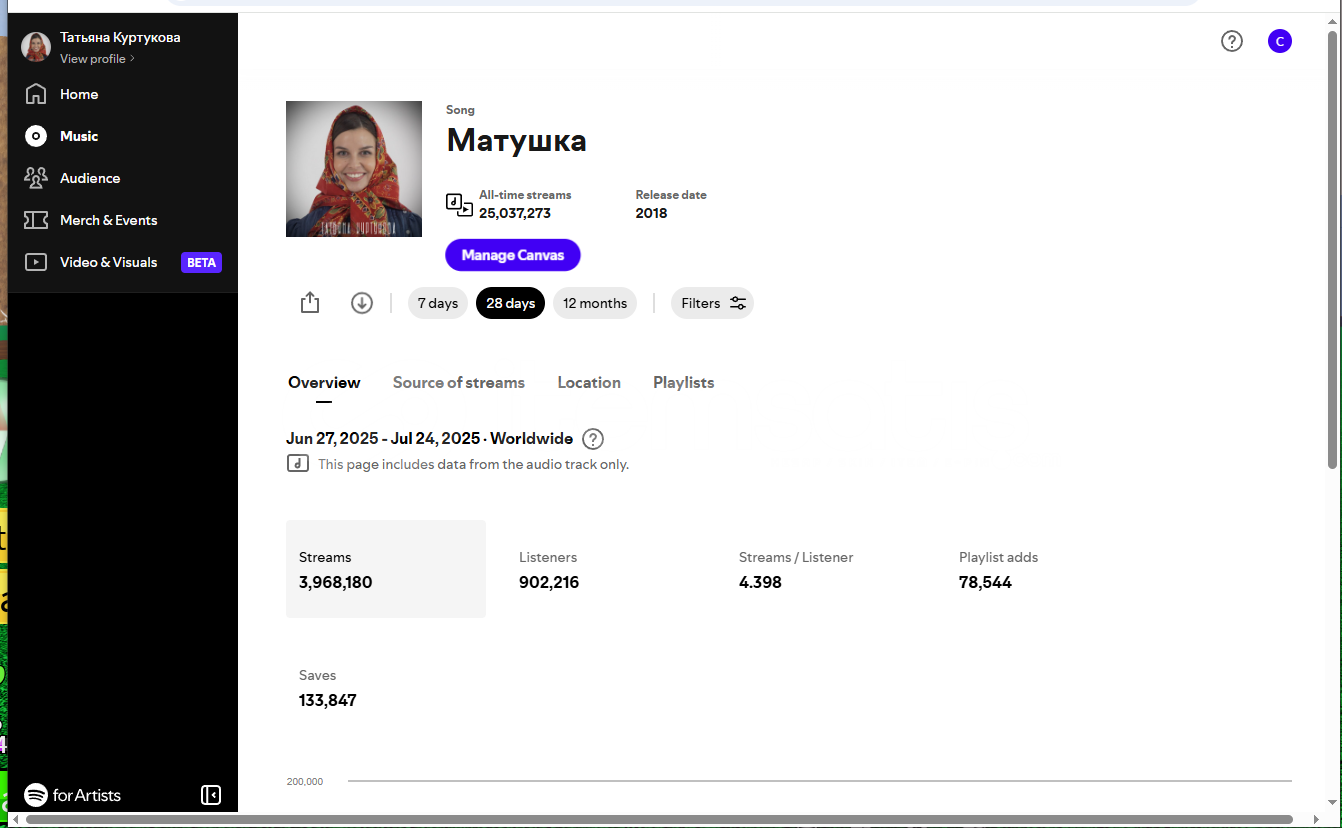The image size is (1342, 828).
Task: Click the vertical page scrollbar
Action: [1332, 250]
